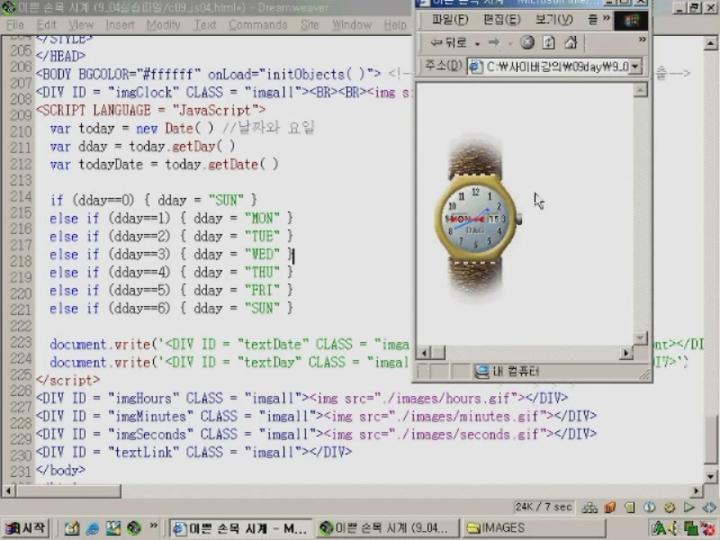Click the wrist watch image in browser
The height and width of the screenshot is (540, 720).
476,216
